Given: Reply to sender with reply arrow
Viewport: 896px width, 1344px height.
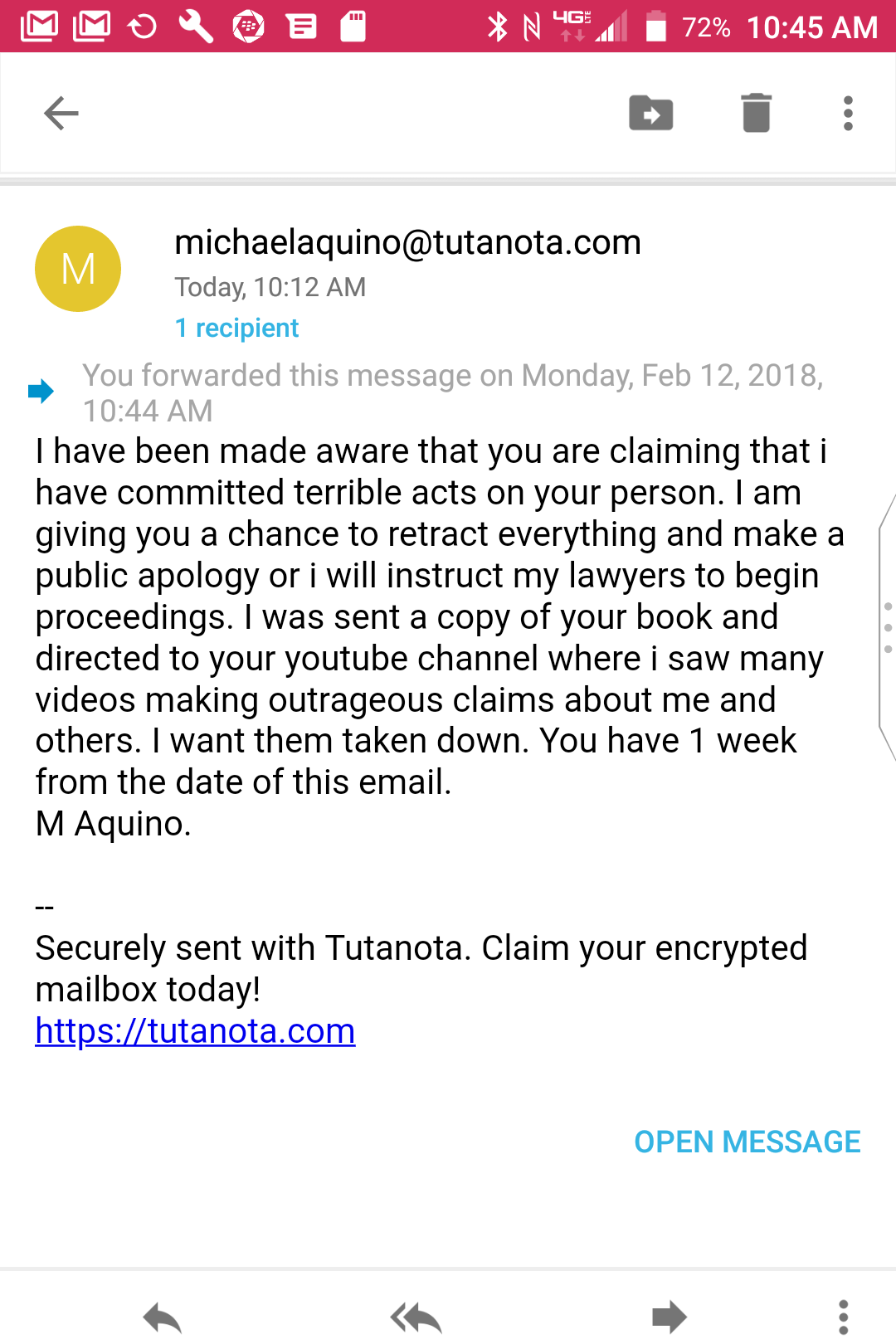Looking at the screenshot, I should pyautogui.click(x=162, y=1317).
